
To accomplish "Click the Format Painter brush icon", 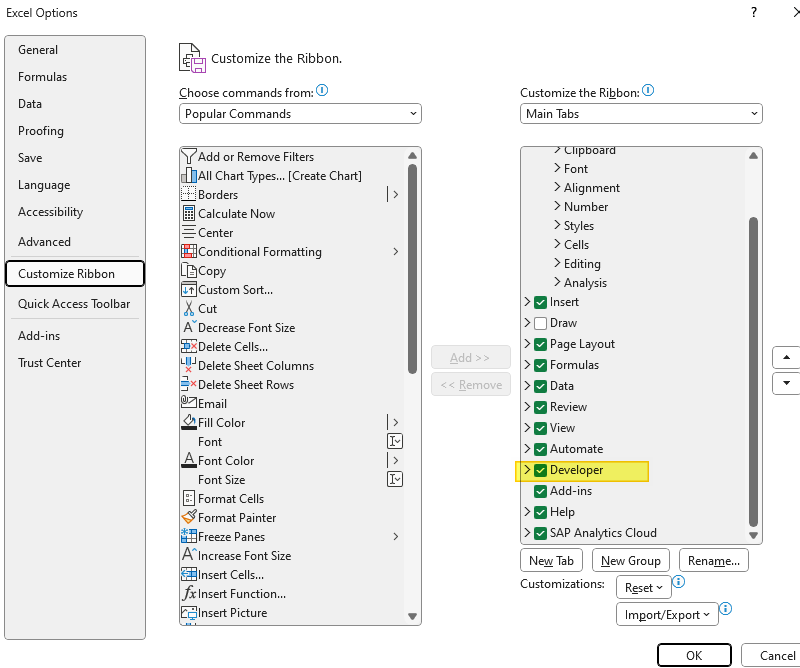I will click(189, 517).
